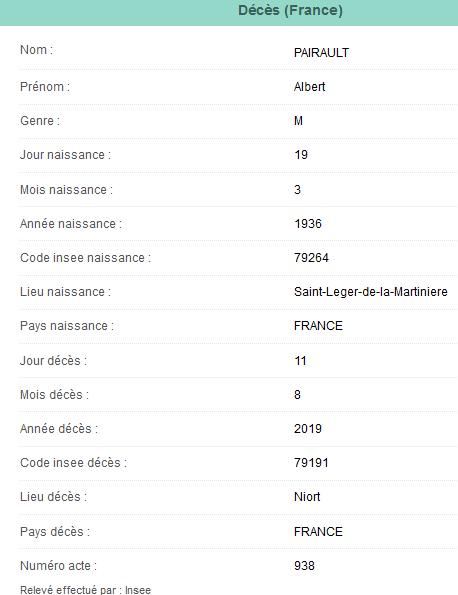The width and height of the screenshot is (458, 595).
Task: Select the surname value PAIRAULT
Action: 321,53
